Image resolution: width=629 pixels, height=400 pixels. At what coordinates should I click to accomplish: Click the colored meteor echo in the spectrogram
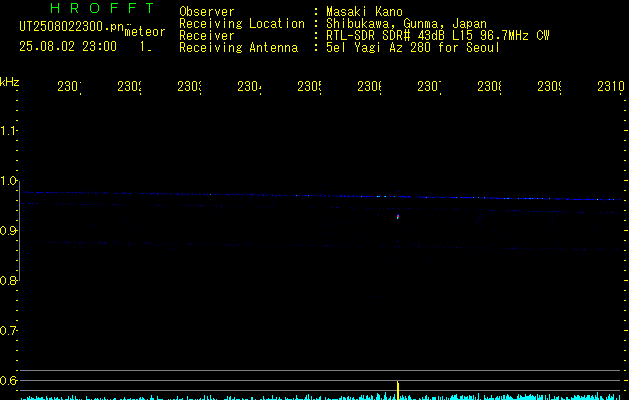[398, 217]
